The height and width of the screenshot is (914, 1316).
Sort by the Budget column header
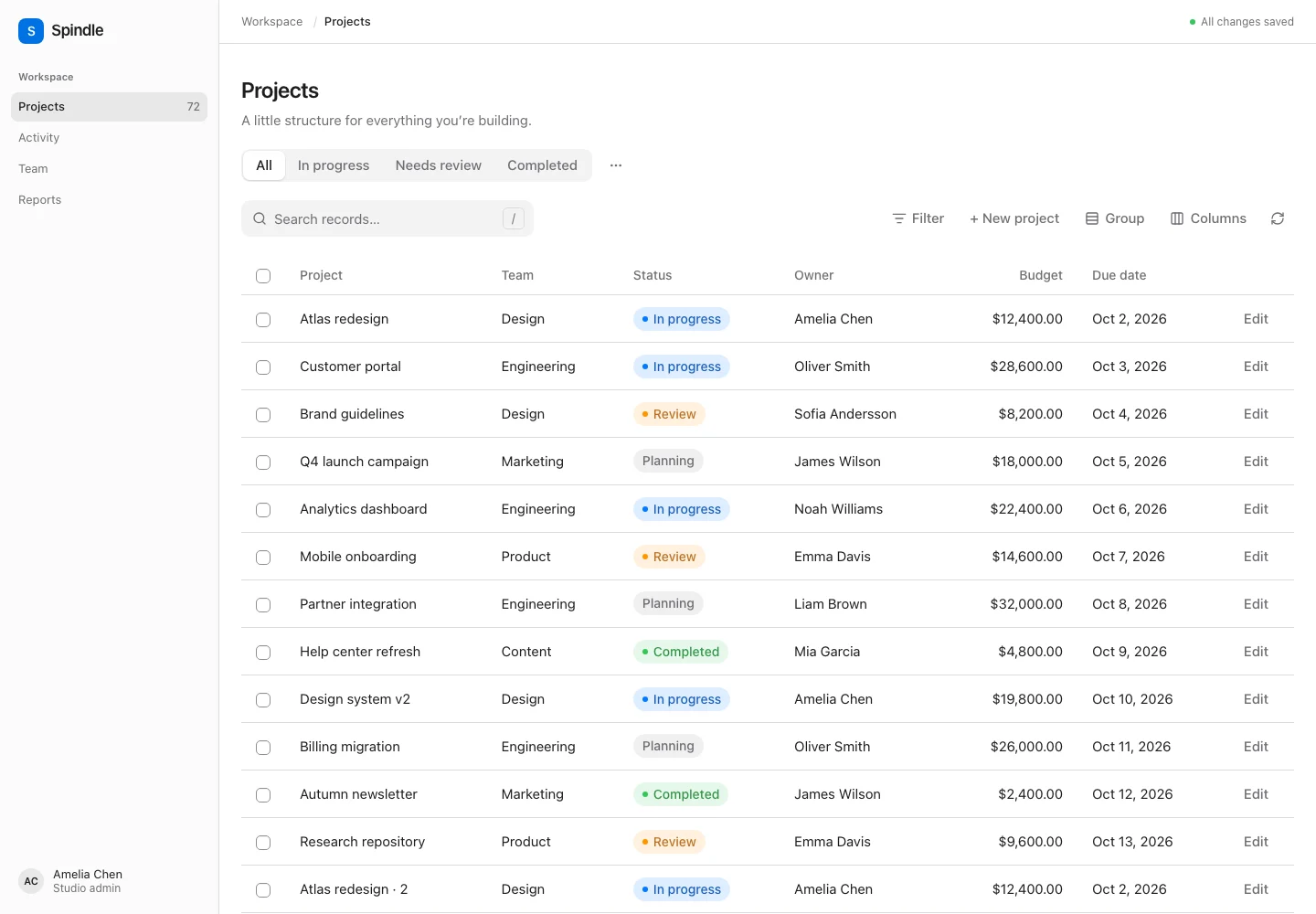pos(1041,275)
